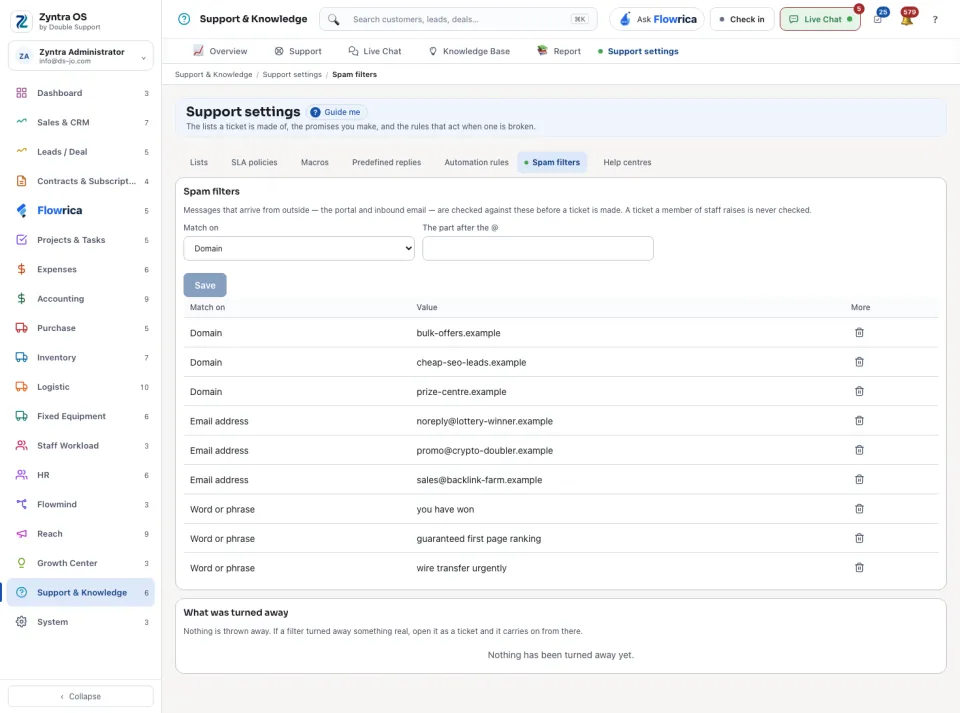Open the help question mark icon
Screen dimensions: 960x713
click(x=935, y=20)
